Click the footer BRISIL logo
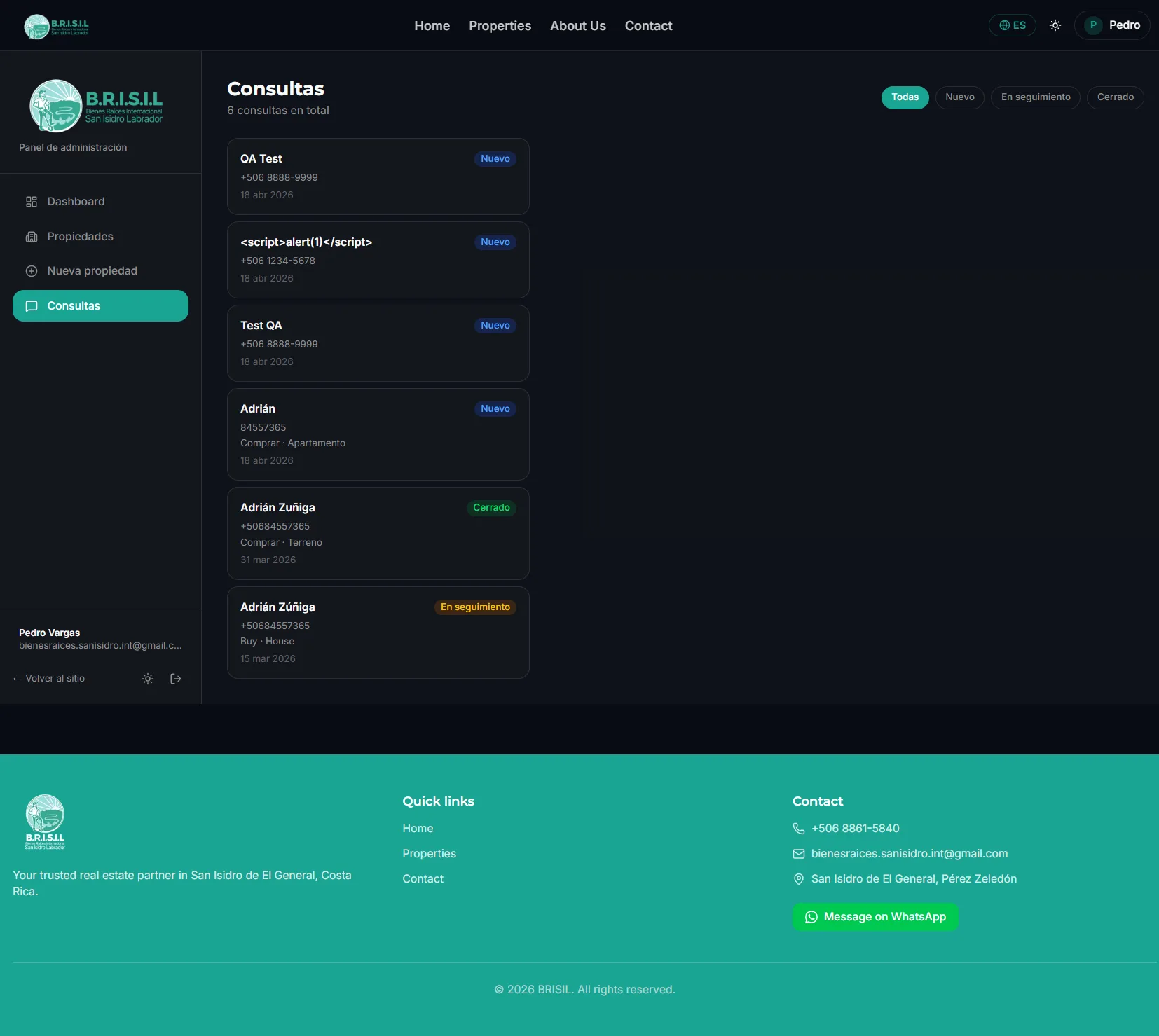Viewport: 1159px width, 1036px height. (x=45, y=822)
